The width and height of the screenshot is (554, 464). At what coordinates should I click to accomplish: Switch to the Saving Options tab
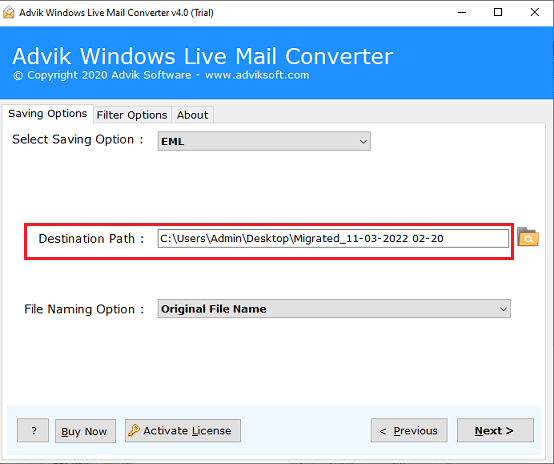[x=48, y=114]
